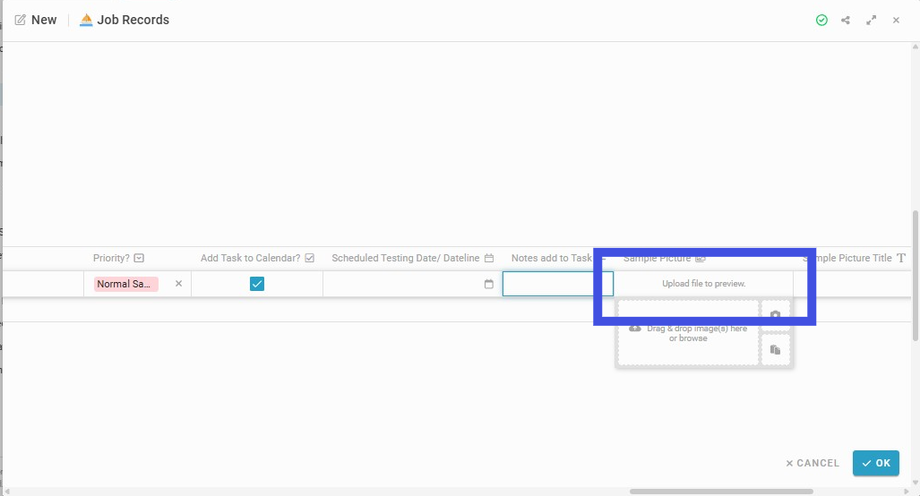
Task: Click the Scheduled Testing Date input cell
Action: [411, 284]
